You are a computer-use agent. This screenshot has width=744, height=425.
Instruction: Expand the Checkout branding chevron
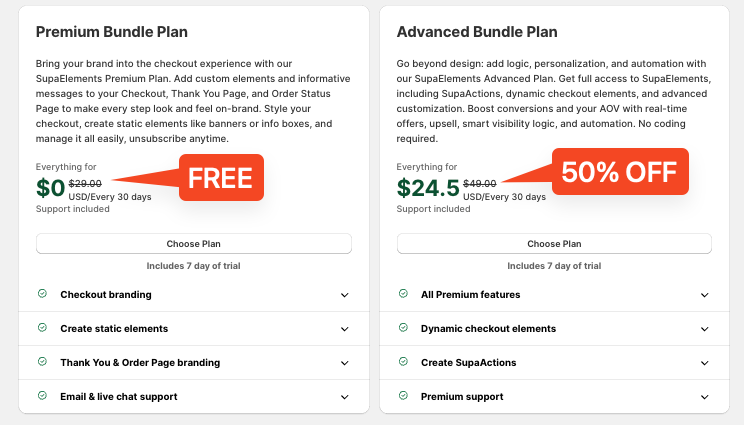pyautogui.click(x=344, y=295)
